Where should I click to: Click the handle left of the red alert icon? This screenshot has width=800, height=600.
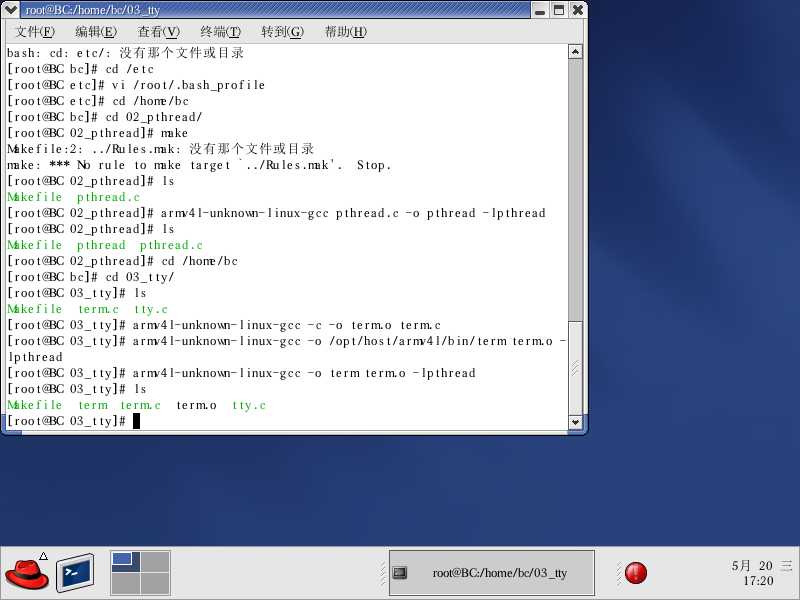[619, 573]
